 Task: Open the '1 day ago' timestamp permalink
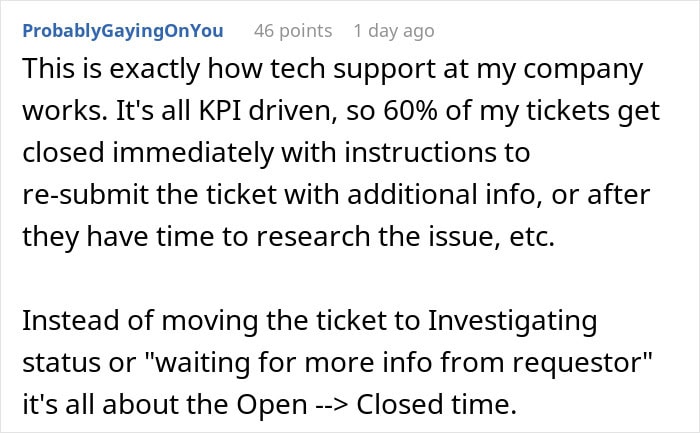coord(394,31)
